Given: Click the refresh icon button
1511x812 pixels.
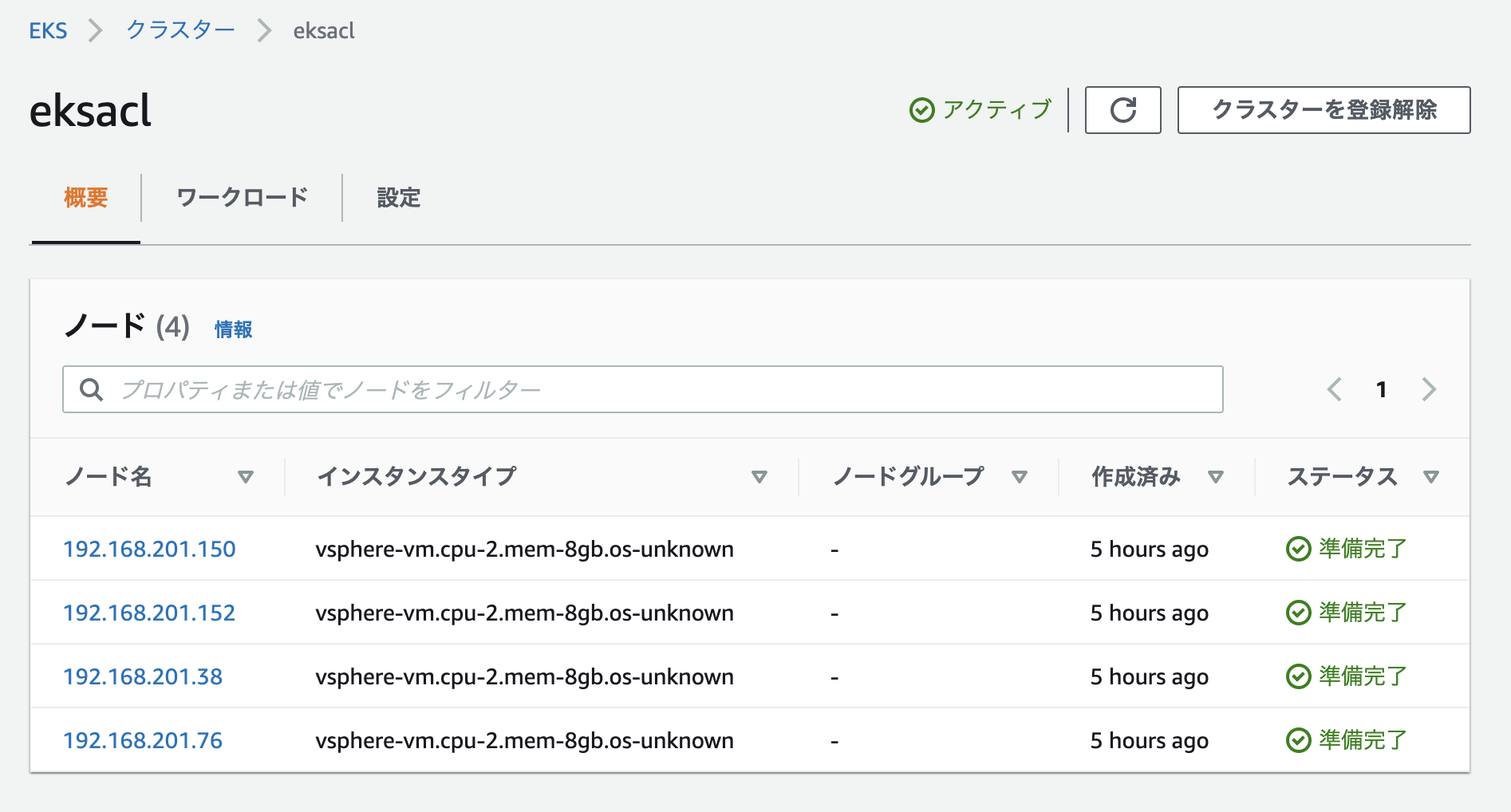Looking at the screenshot, I should click(x=1122, y=110).
